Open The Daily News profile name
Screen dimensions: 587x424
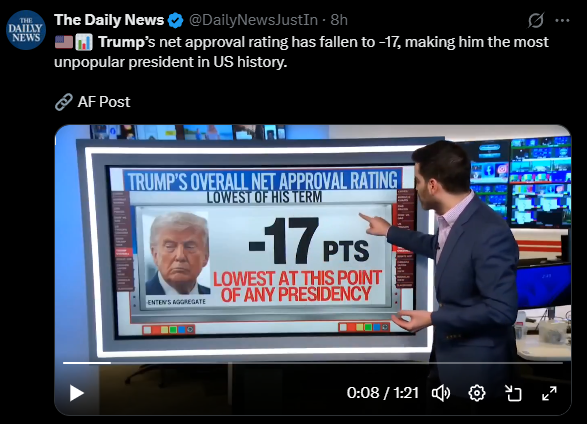tap(109, 20)
